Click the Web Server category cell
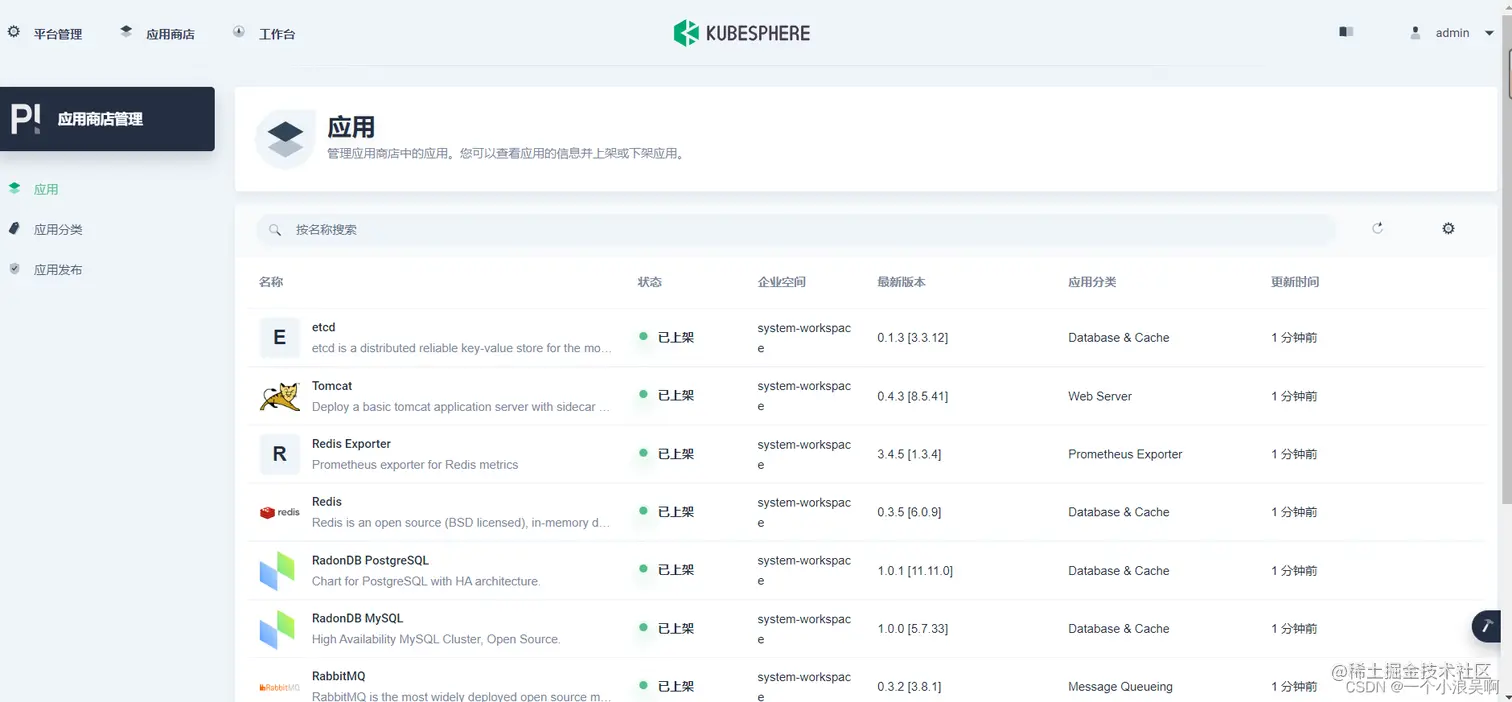Viewport: 1512px width, 702px height. click(x=1100, y=396)
